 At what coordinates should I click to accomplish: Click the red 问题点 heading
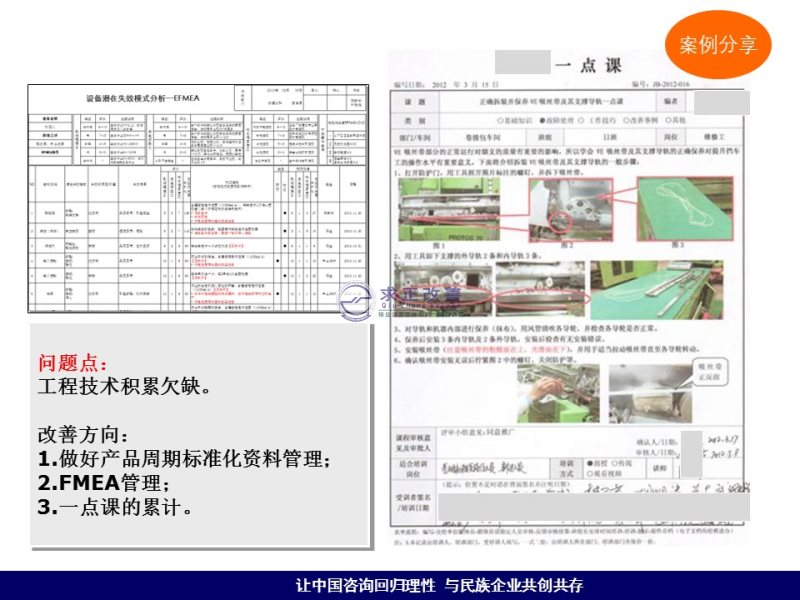coord(71,363)
